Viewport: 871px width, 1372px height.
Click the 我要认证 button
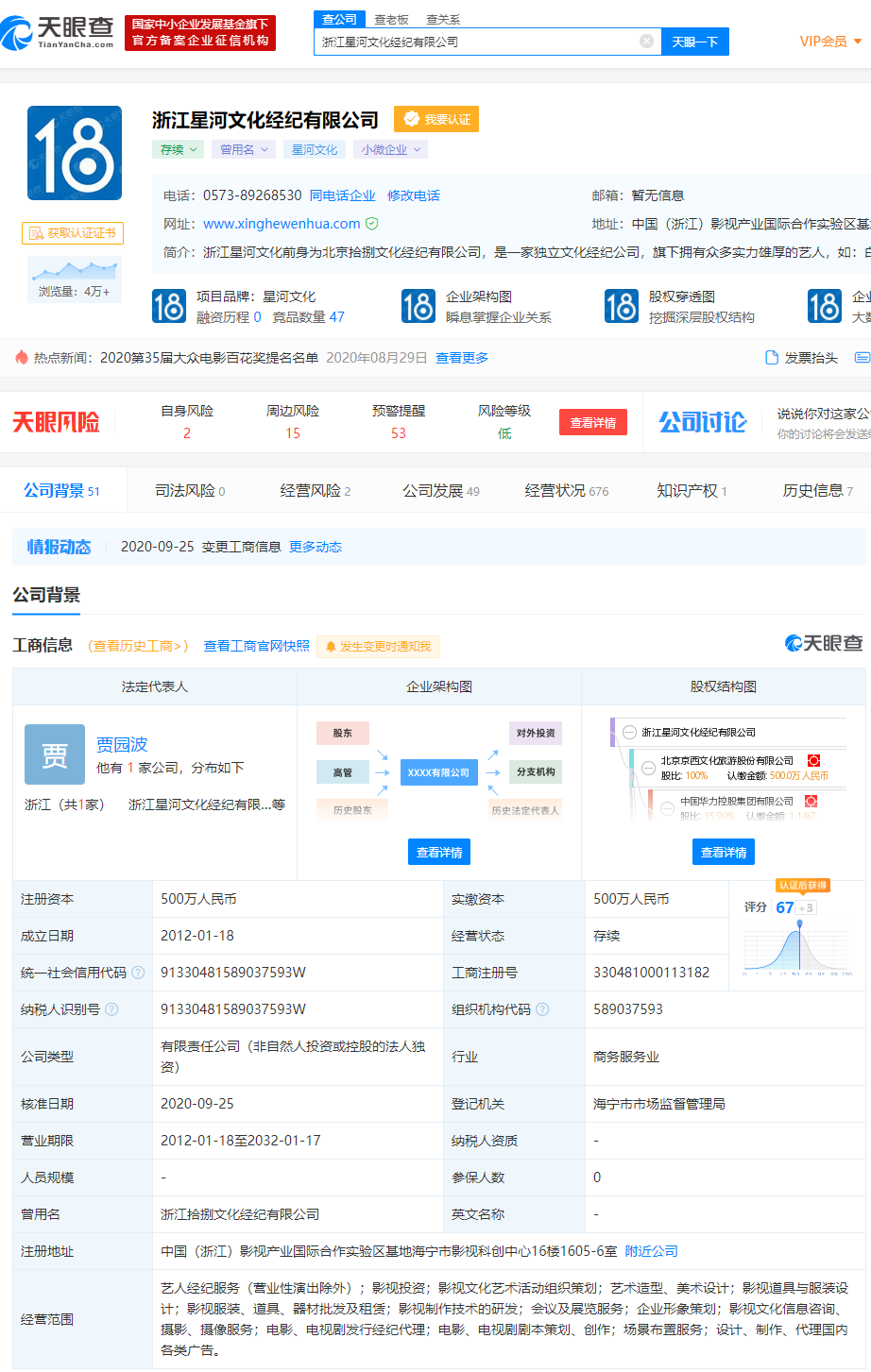click(x=436, y=119)
